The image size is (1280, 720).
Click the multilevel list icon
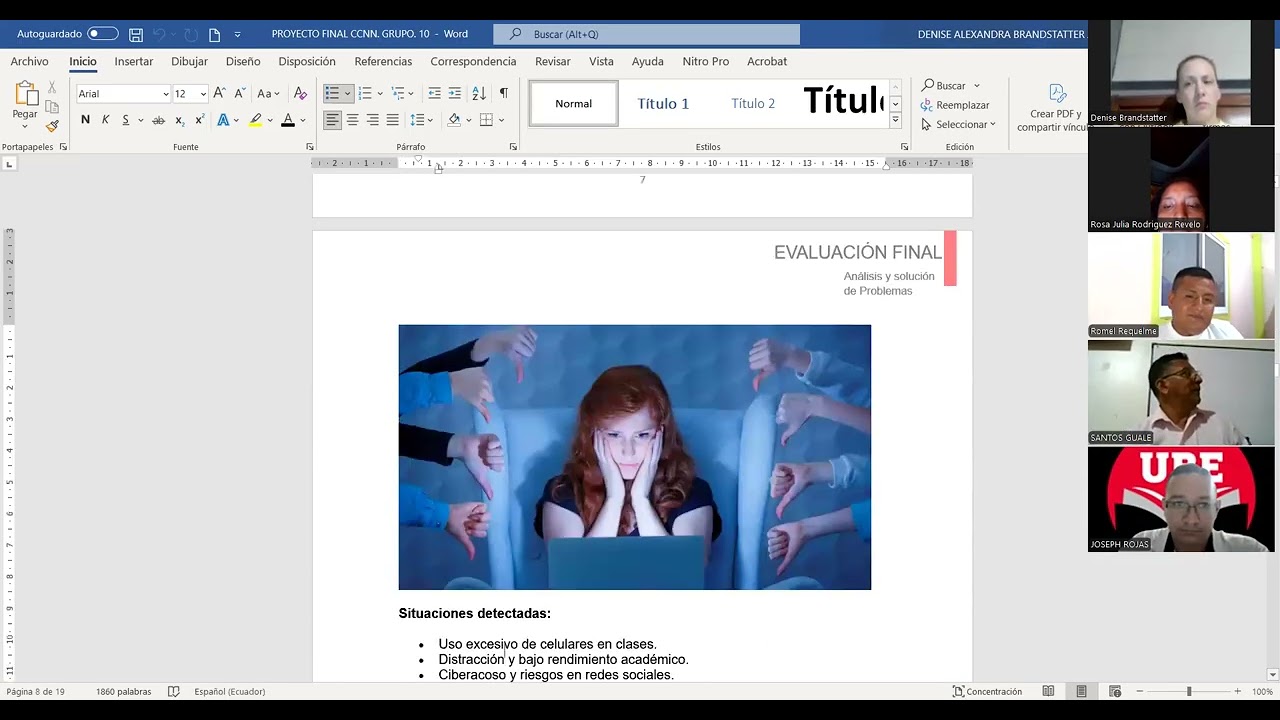pyautogui.click(x=398, y=93)
